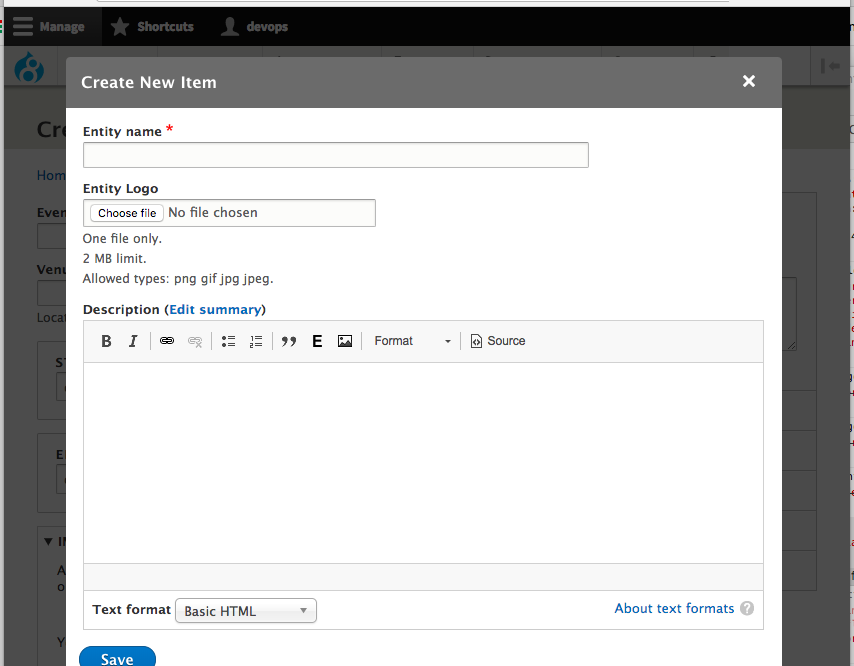Insert a bulleted list

click(x=228, y=341)
